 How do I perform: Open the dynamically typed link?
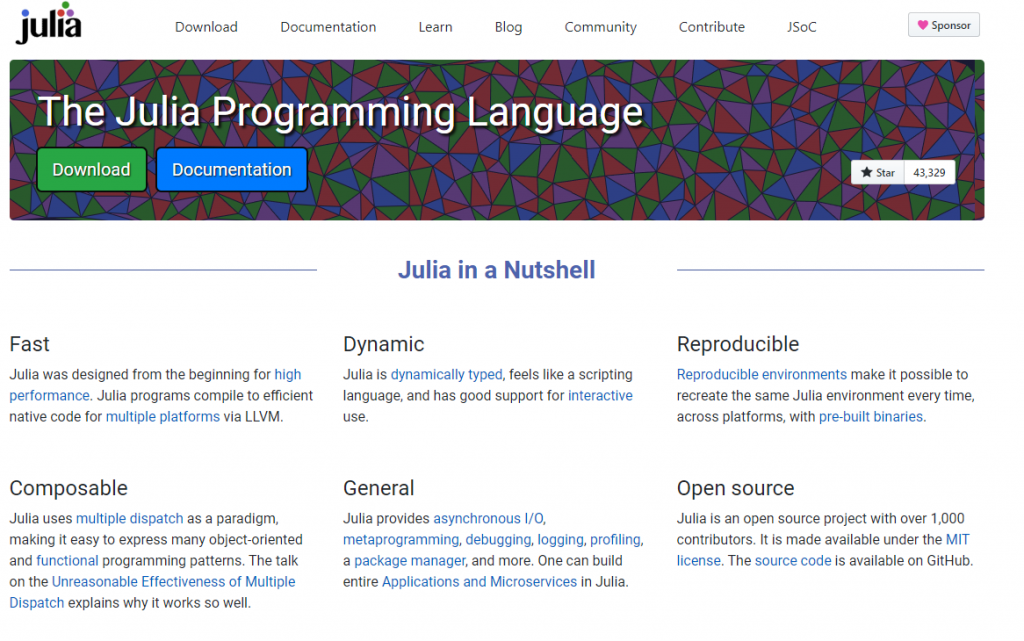pos(448,374)
